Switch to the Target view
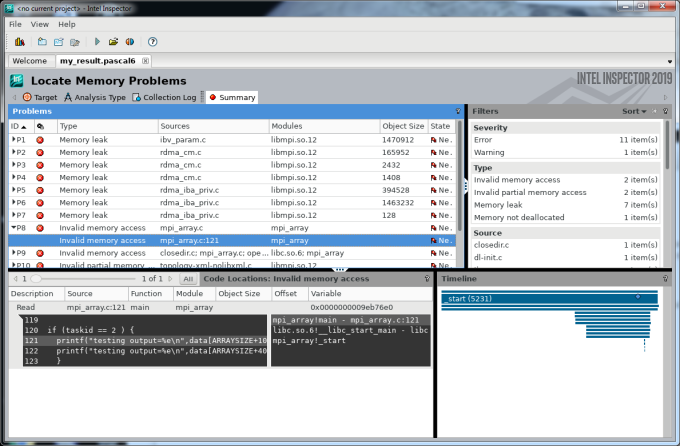Image resolution: width=680 pixels, height=446 pixels. [x=40, y=97]
